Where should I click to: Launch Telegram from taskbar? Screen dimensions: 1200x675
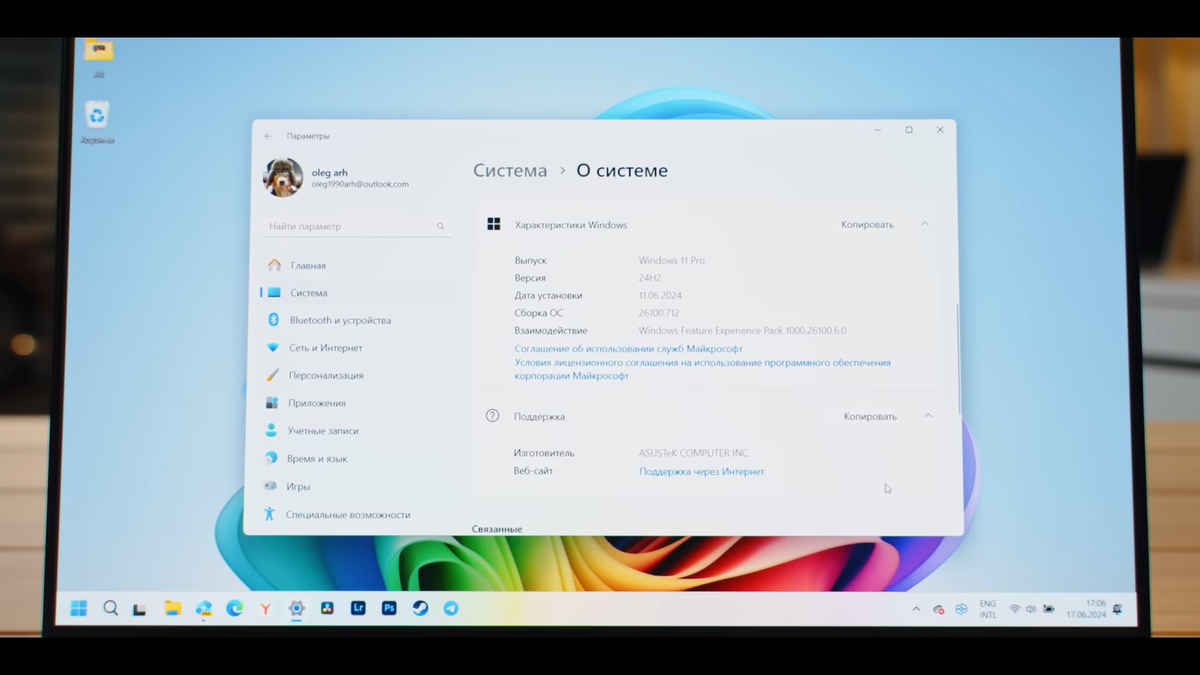pyautogui.click(x=451, y=608)
